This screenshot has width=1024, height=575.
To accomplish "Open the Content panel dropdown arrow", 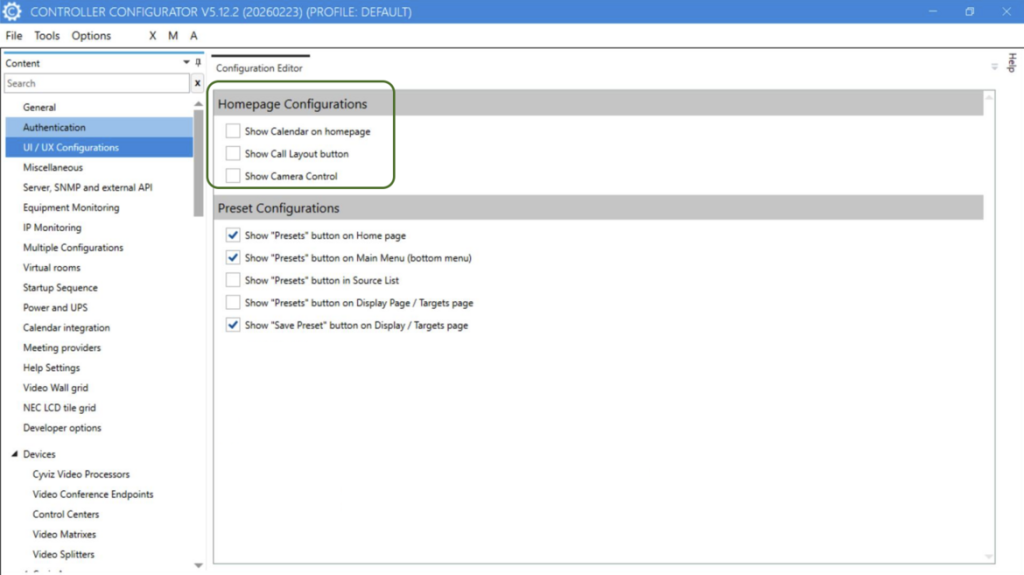I will coord(186,63).
